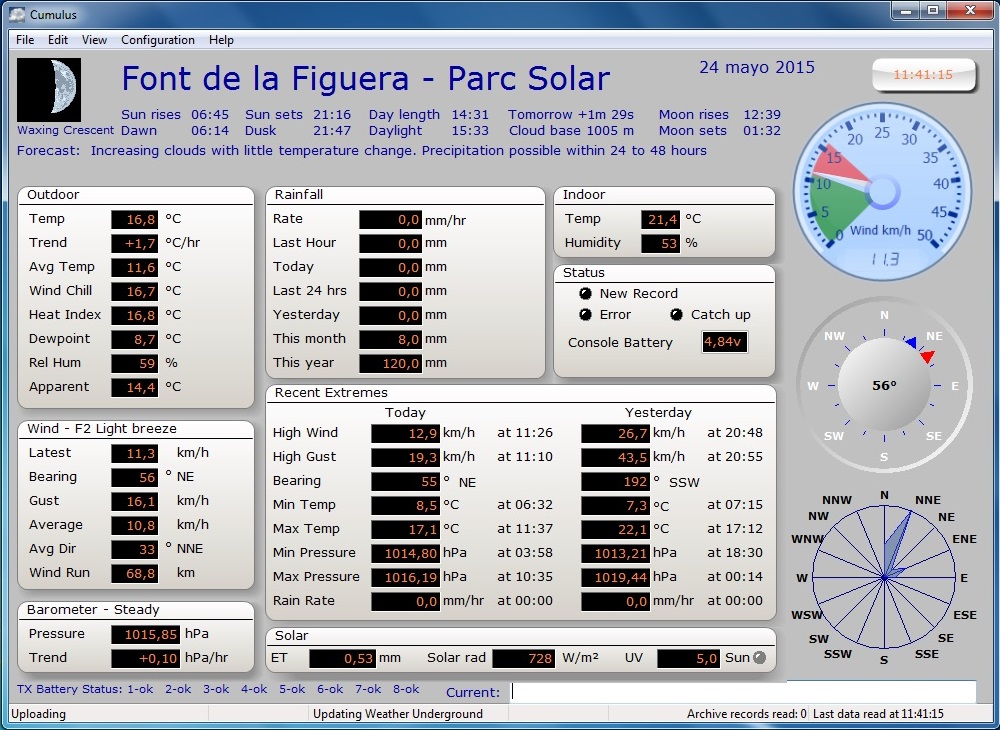Click the Cloud base 1005 m text
The height and width of the screenshot is (730, 1000).
pos(571,131)
